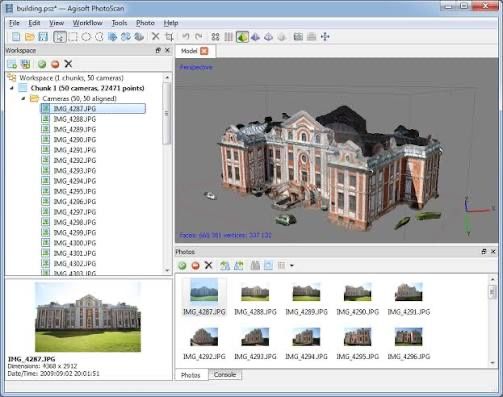
Task: Crop selection with the crop icon
Action: [x=169, y=37]
